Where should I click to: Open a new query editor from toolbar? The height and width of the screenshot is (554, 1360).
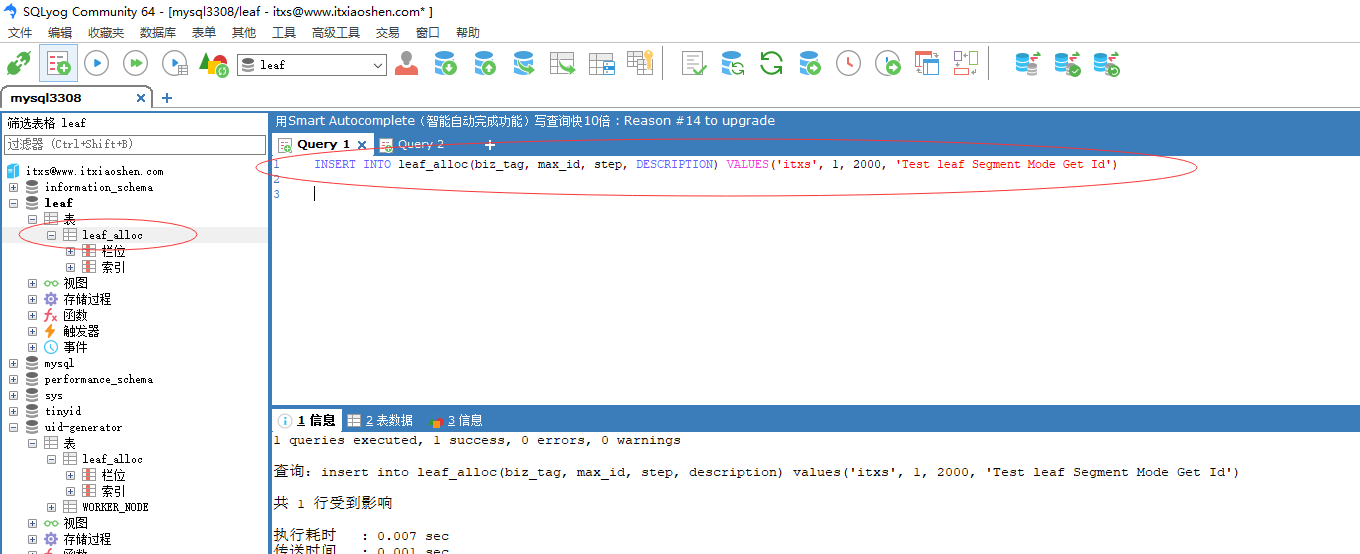click(58, 64)
